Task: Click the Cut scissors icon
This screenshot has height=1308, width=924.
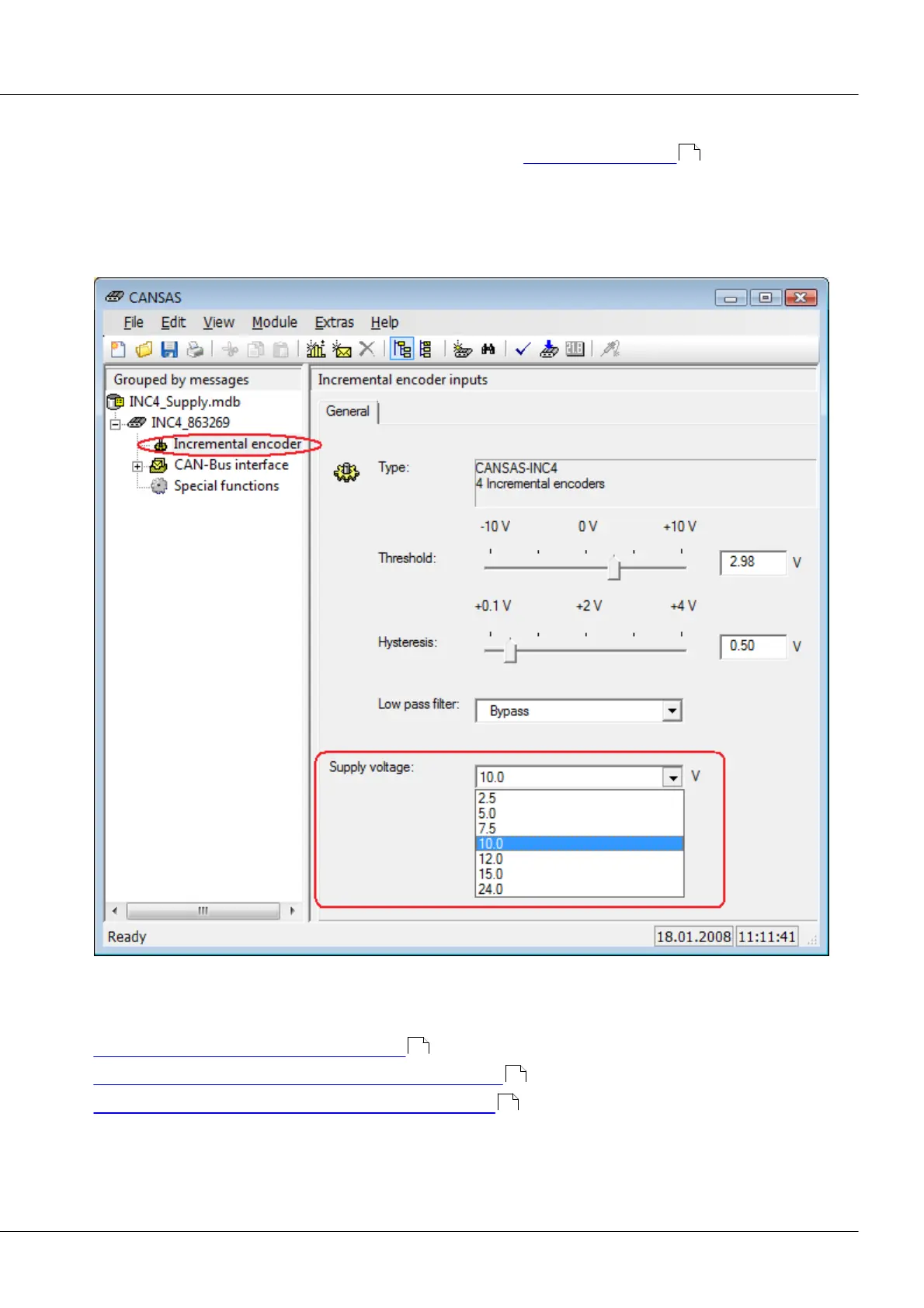Action: (230, 350)
